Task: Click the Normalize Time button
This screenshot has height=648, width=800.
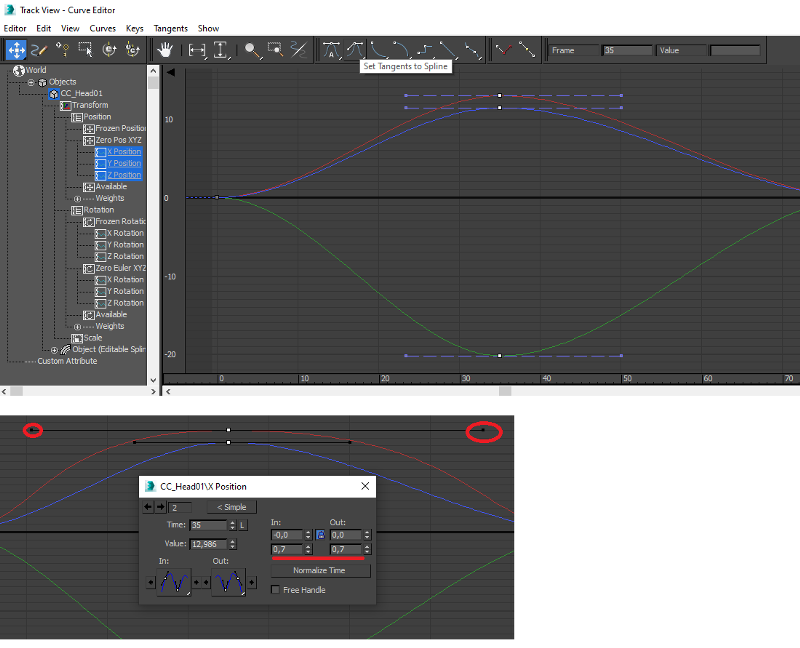Action: pyautogui.click(x=319, y=570)
